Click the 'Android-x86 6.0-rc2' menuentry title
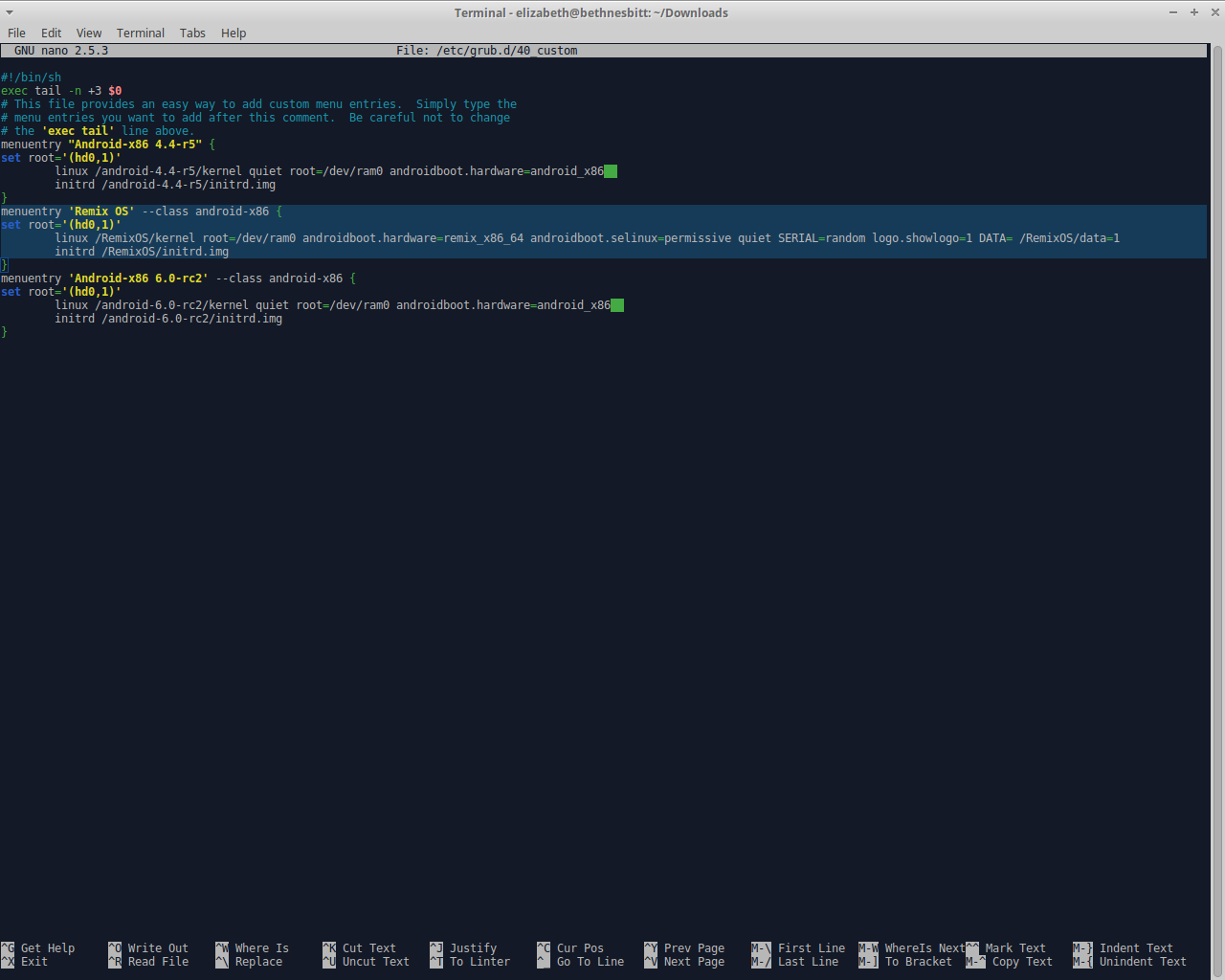Image resolution: width=1225 pixels, height=980 pixels. pos(138,278)
